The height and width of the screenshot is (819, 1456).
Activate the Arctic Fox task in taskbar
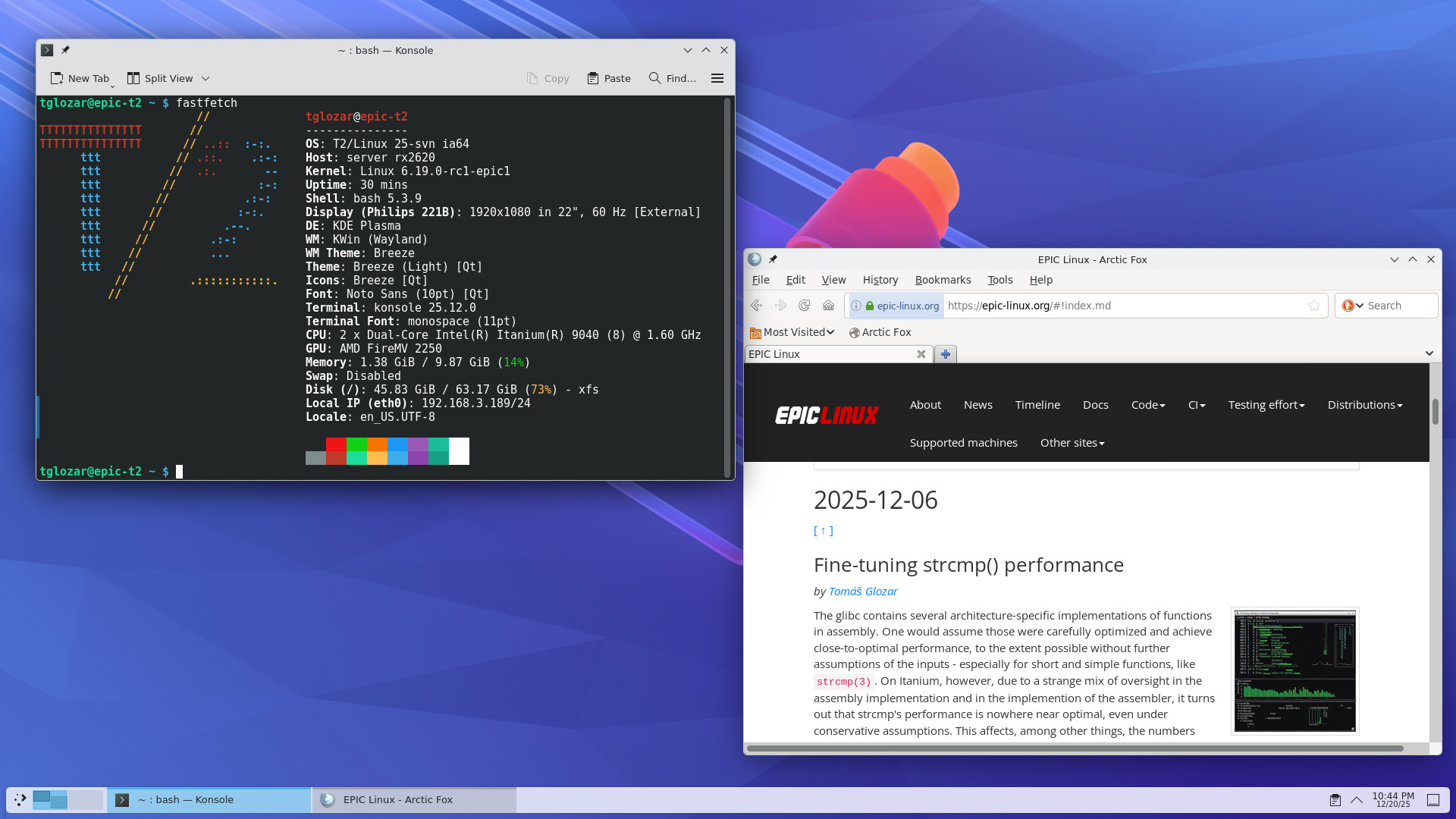(x=414, y=799)
